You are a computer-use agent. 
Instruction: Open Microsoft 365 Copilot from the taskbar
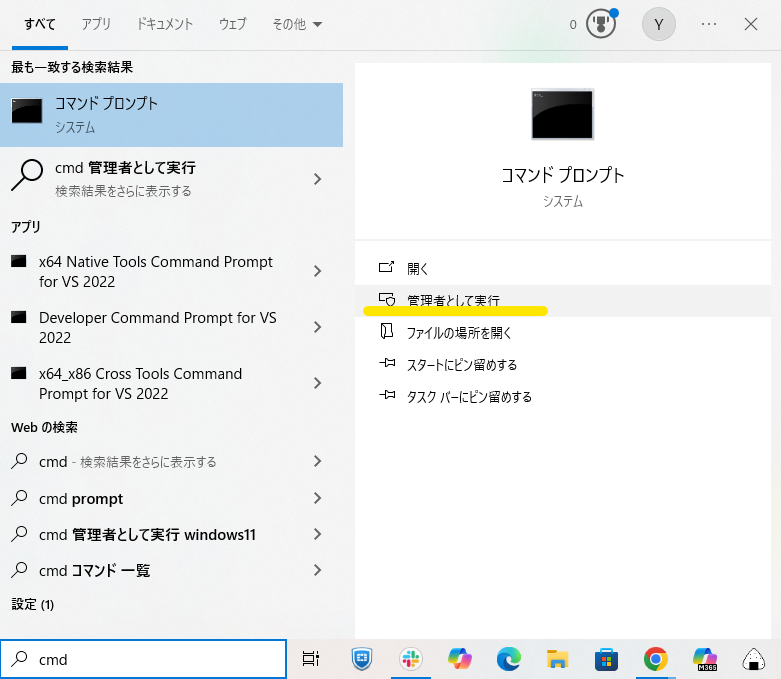click(705, 659)
